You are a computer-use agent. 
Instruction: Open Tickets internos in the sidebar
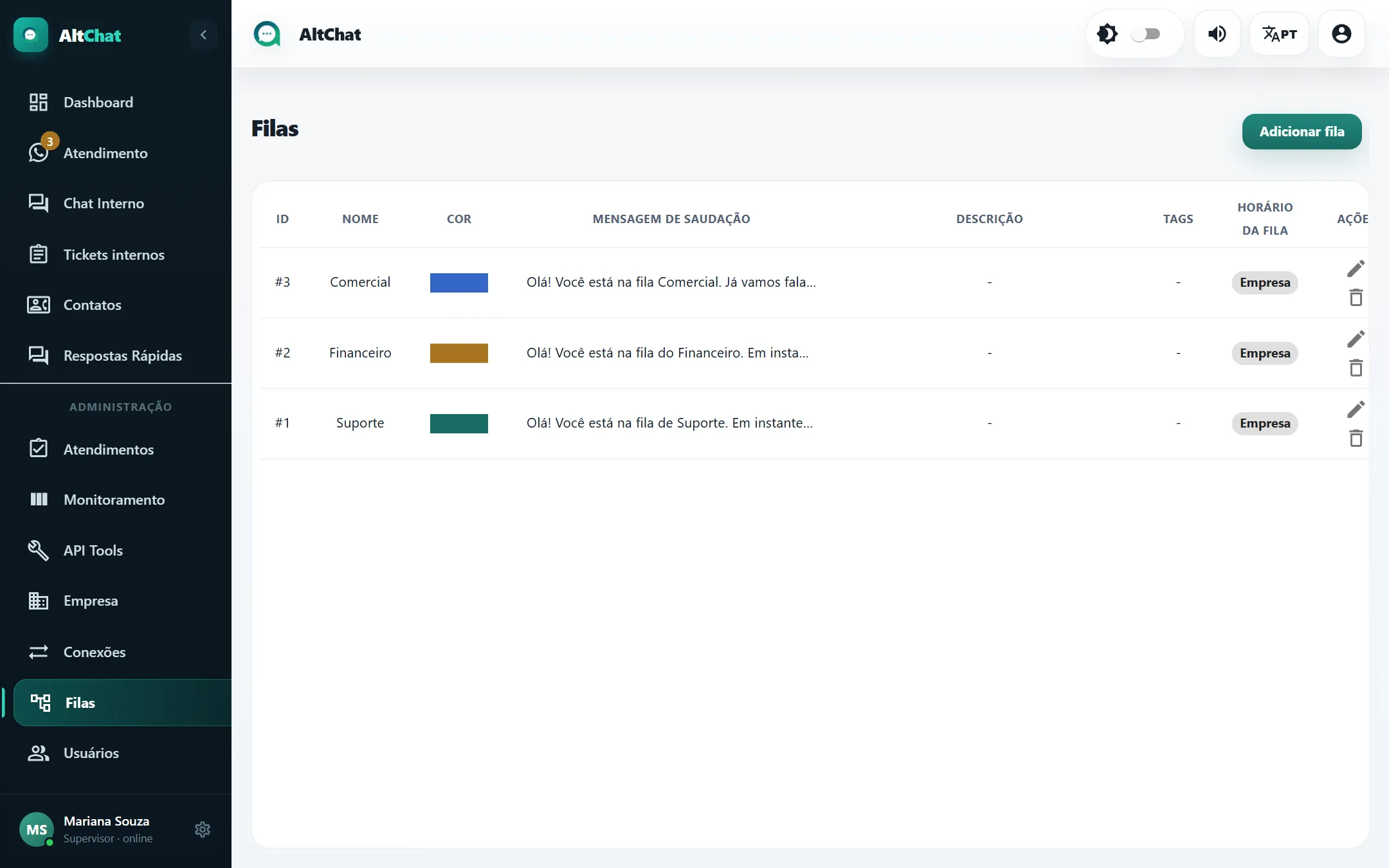pyautogui.click(x=116, y=255)
